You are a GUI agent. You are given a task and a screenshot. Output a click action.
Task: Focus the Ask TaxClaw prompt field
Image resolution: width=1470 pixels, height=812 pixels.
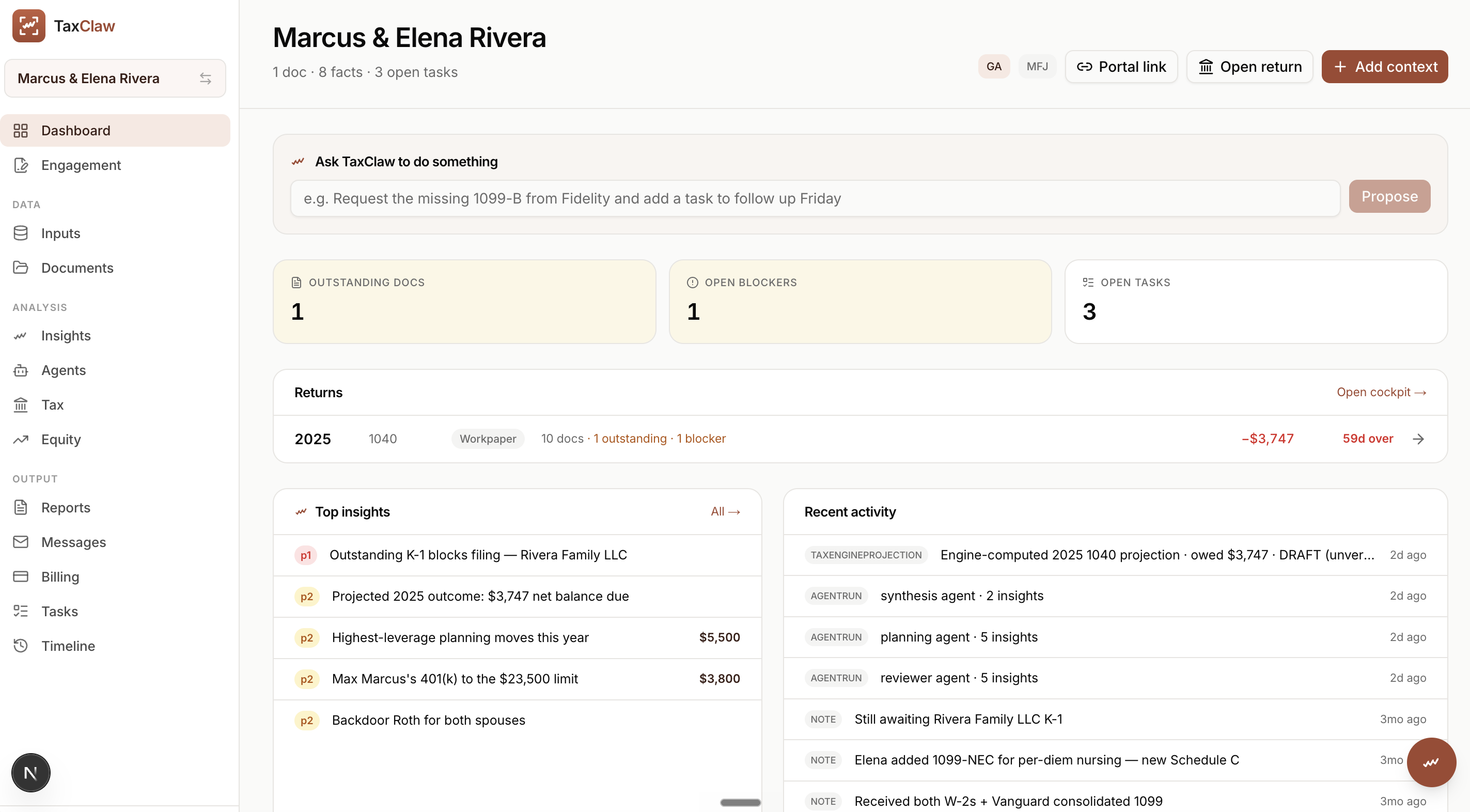(x=815, y=198)
